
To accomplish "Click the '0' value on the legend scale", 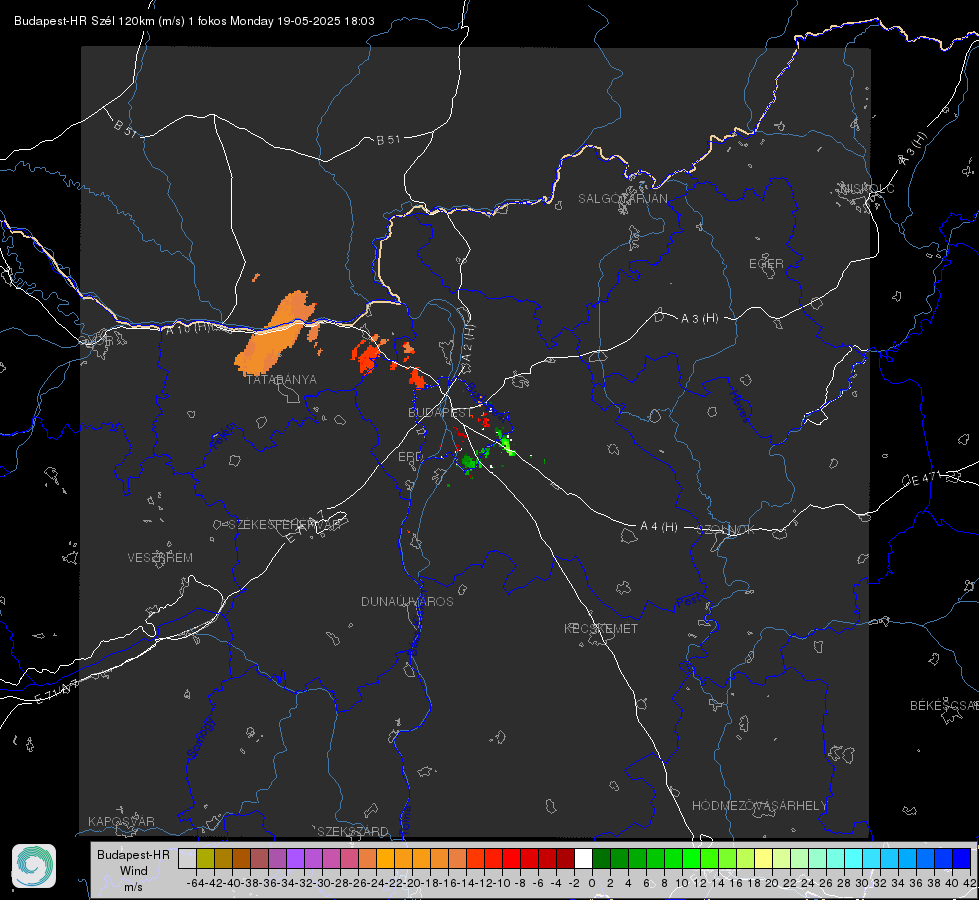I will 592,883.
